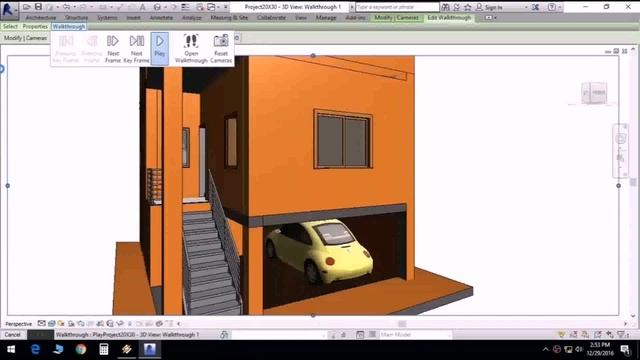Show hidden system tray icons chevron

[x=546, y=349]
